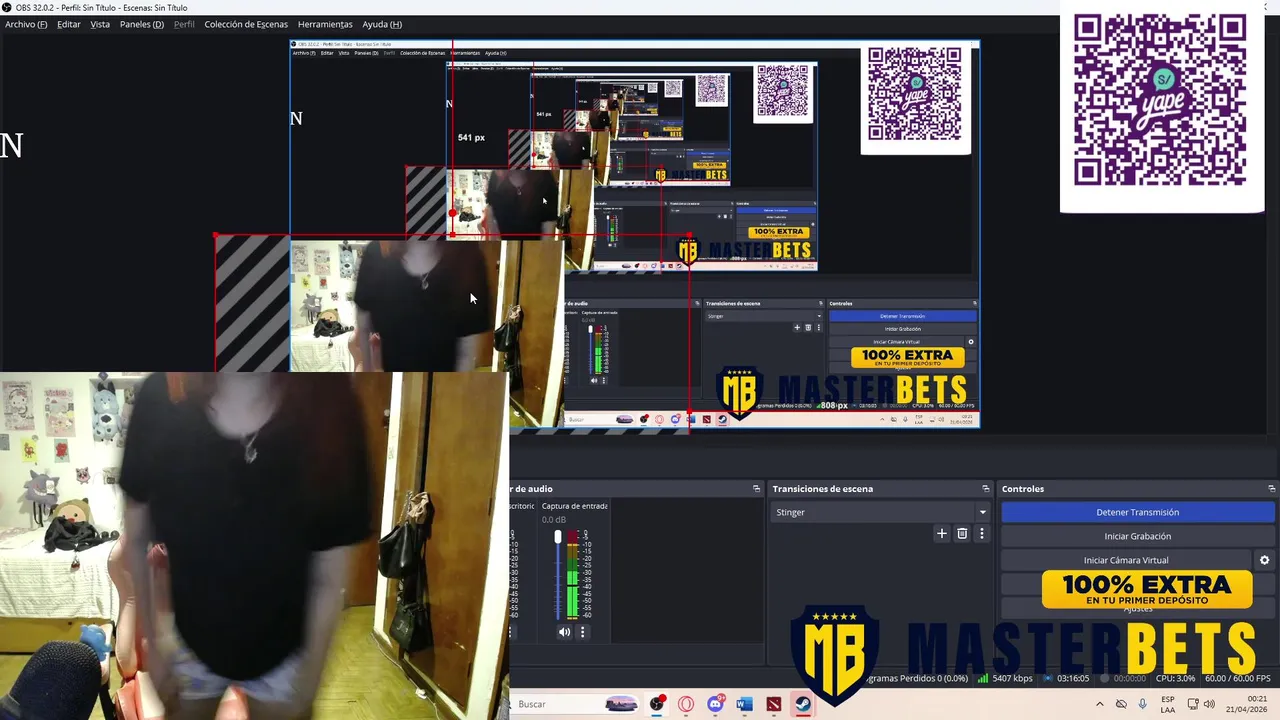The image size is (1280, 720).
Task: Open Microsoft Word from taskbar
Action: click(744, 704)
